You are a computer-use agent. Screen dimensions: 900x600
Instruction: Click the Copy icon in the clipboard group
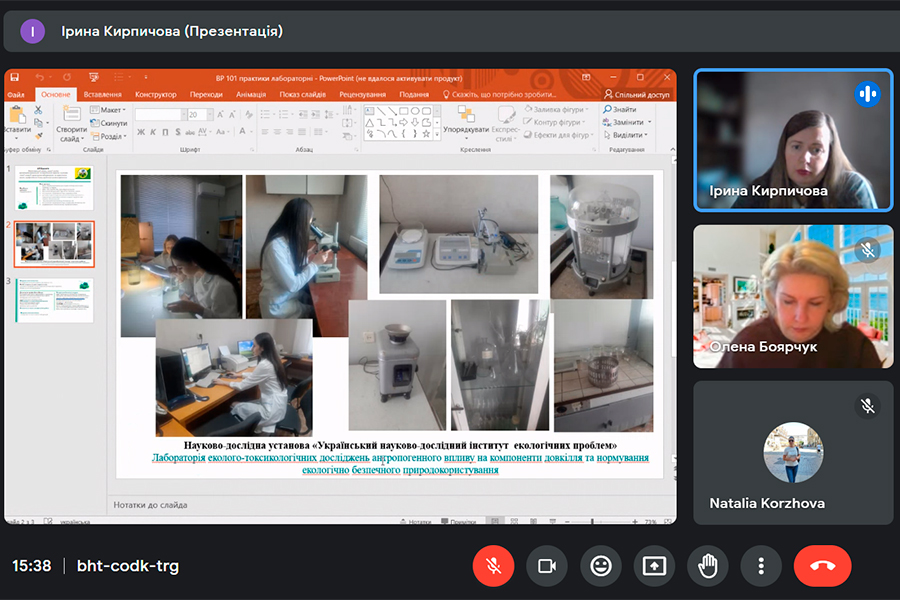(38, 123)
